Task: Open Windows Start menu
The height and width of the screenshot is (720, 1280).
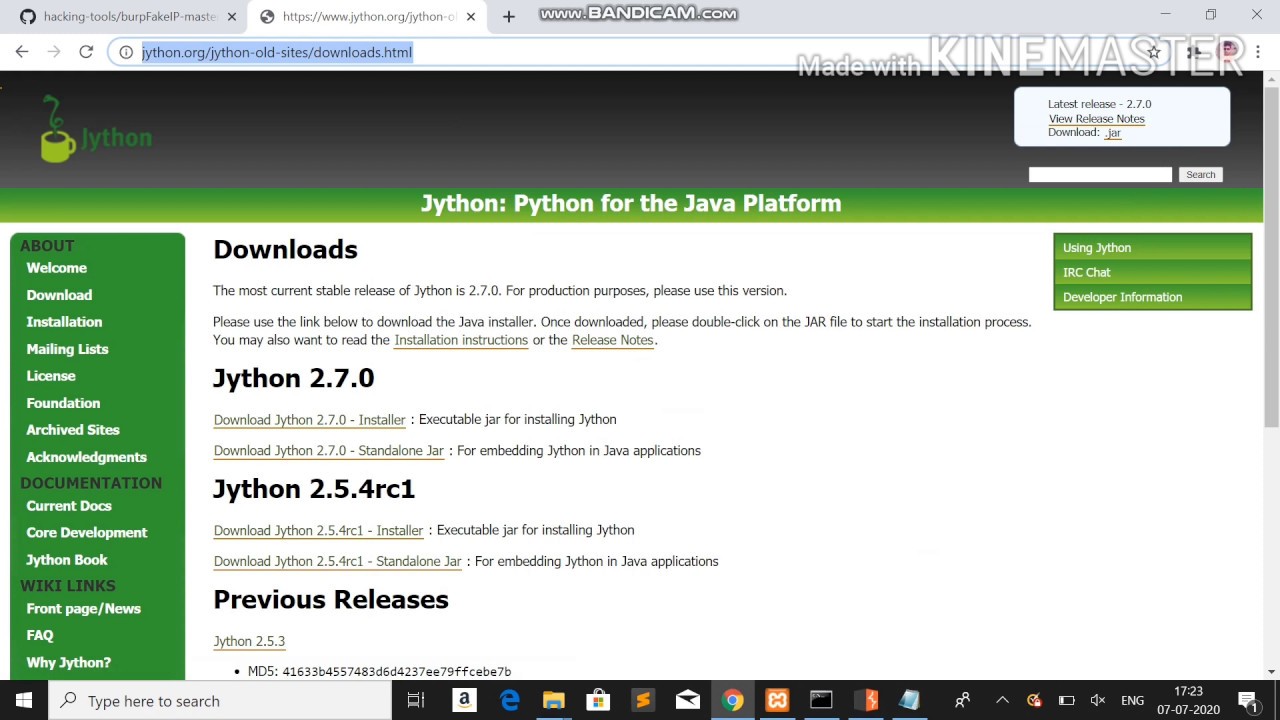Action: (x=24, y=700)
